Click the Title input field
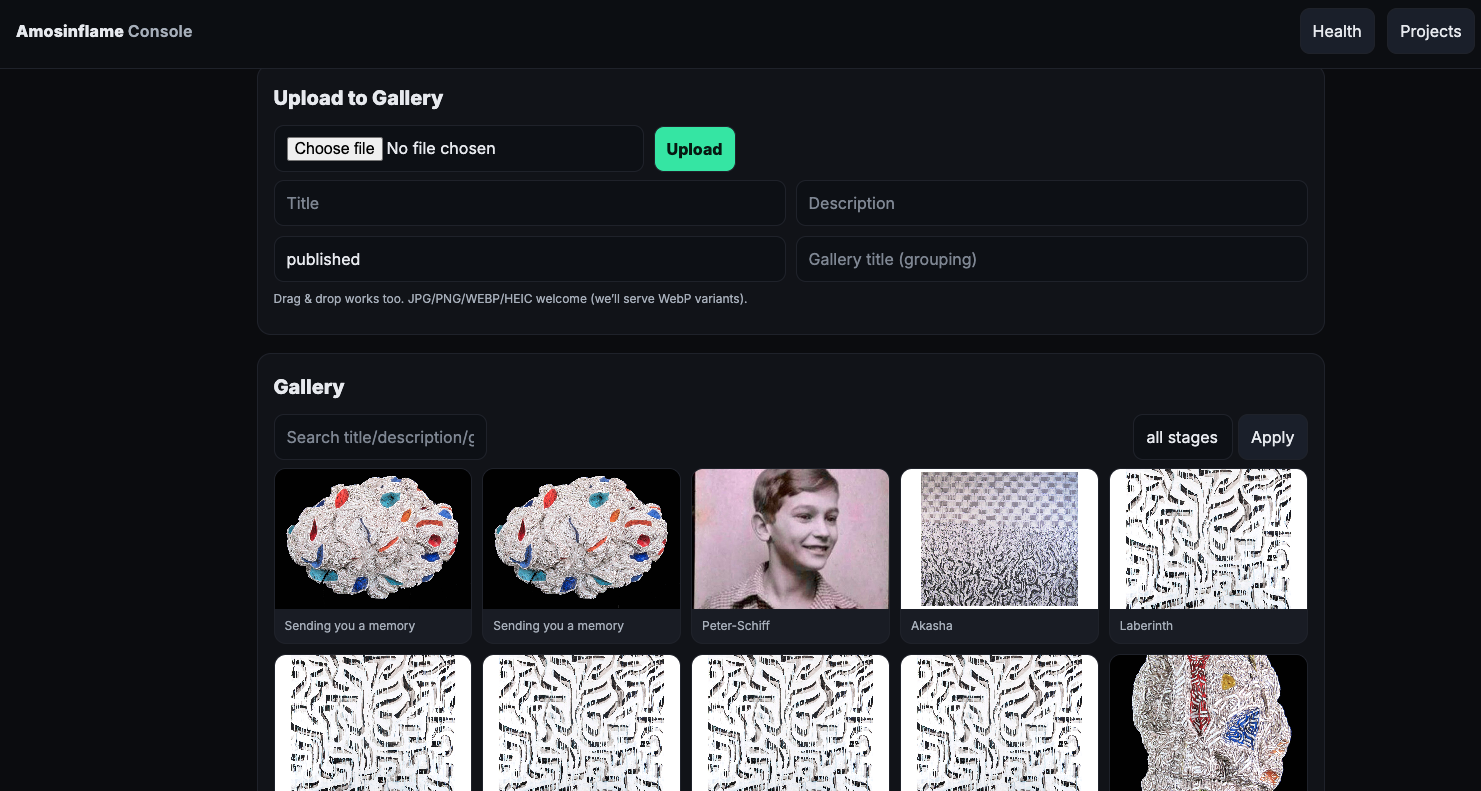The image size is (1481, 791). (529, 203)
